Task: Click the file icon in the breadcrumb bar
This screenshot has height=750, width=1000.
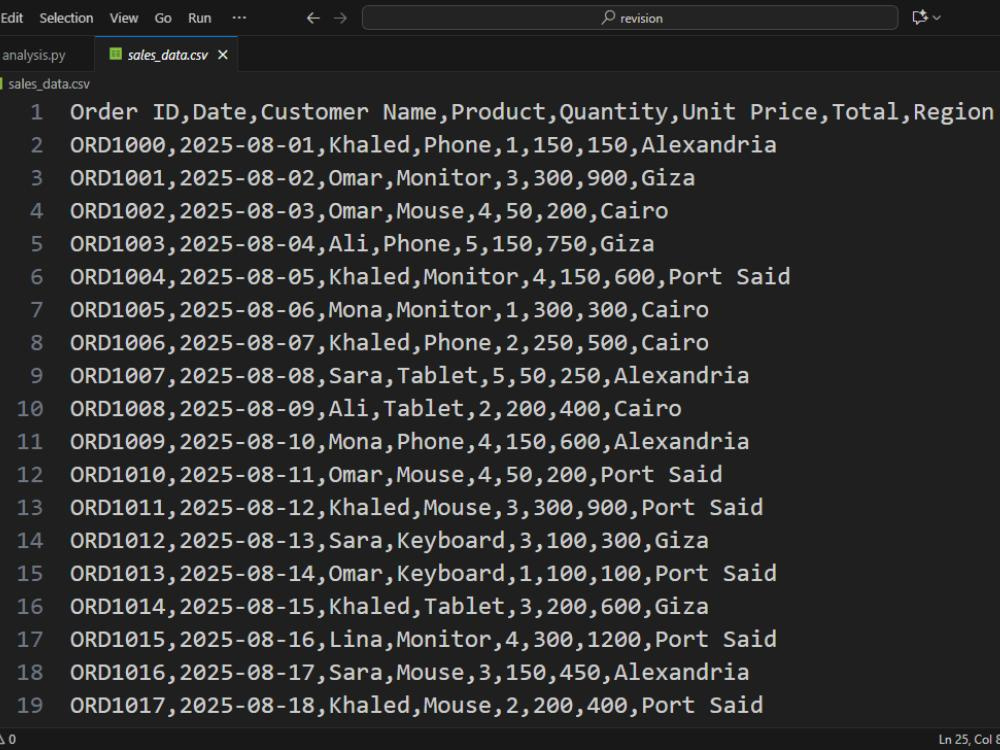Action: pos(3,84)
